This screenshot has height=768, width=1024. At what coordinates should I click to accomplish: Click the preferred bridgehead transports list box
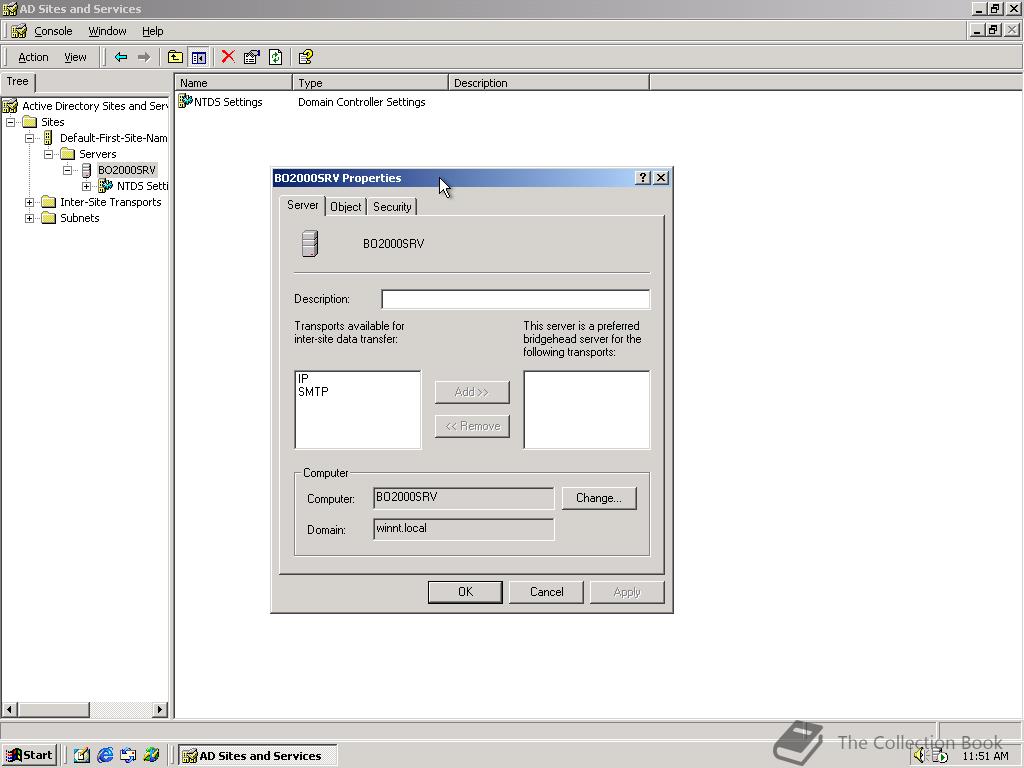pos(586,410)
